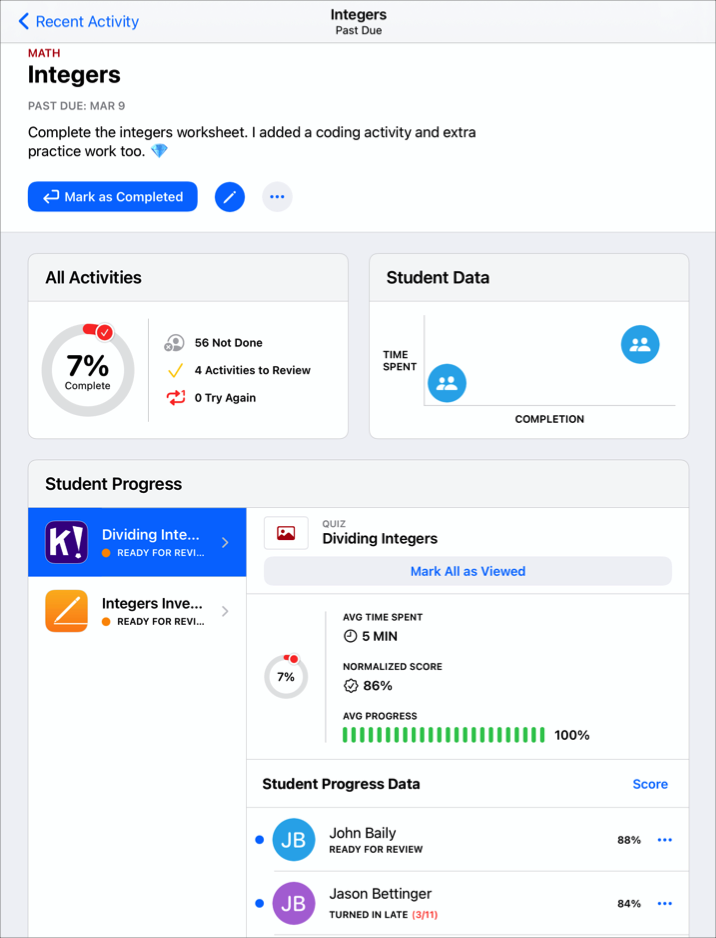The width and height of the screenshot is (716, 938).
Task: Open more options for Jason Bettinger
Action: click(665, 903)
